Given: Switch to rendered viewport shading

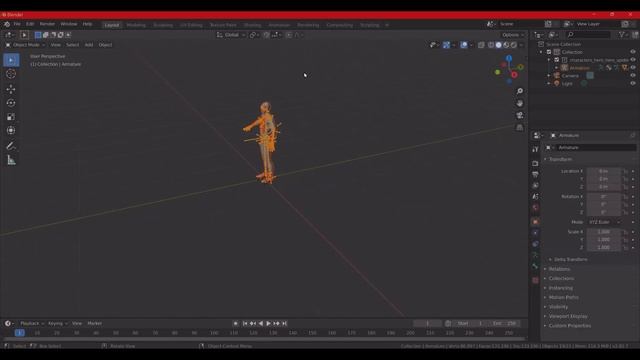Looking at the screenshot, I should [x=514, y=45].
